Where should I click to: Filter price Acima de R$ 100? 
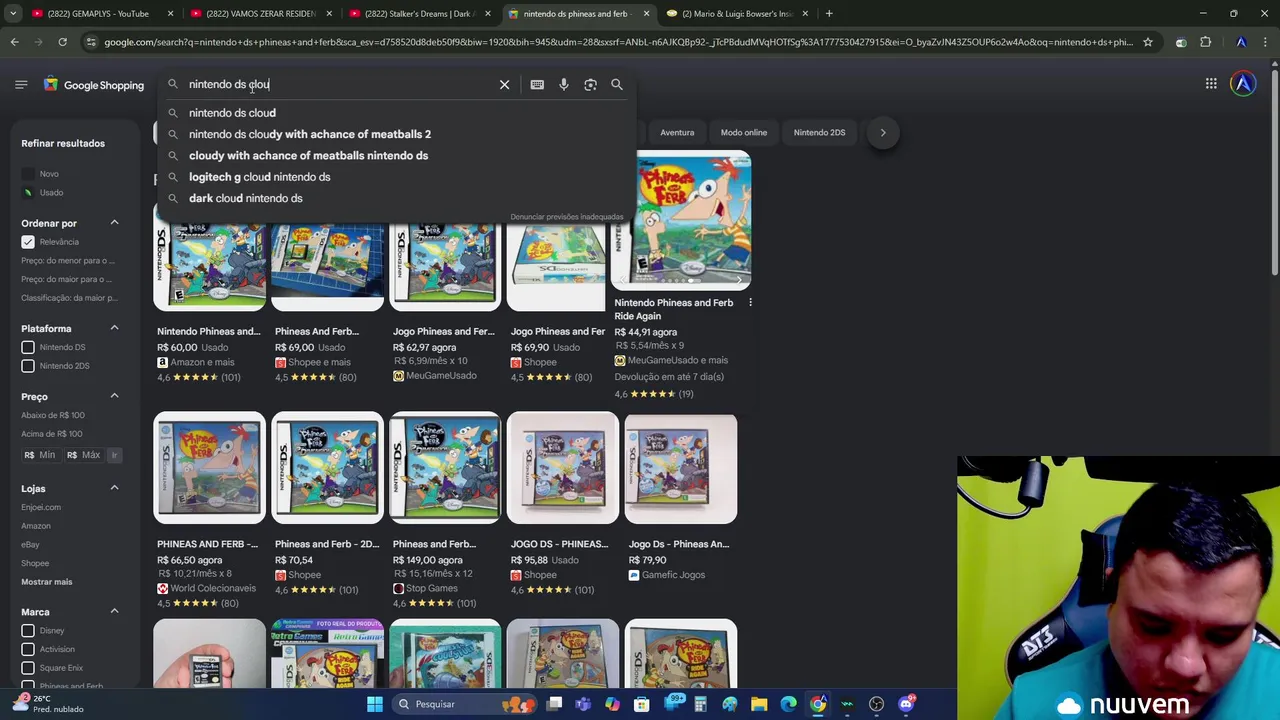(52, 434)
